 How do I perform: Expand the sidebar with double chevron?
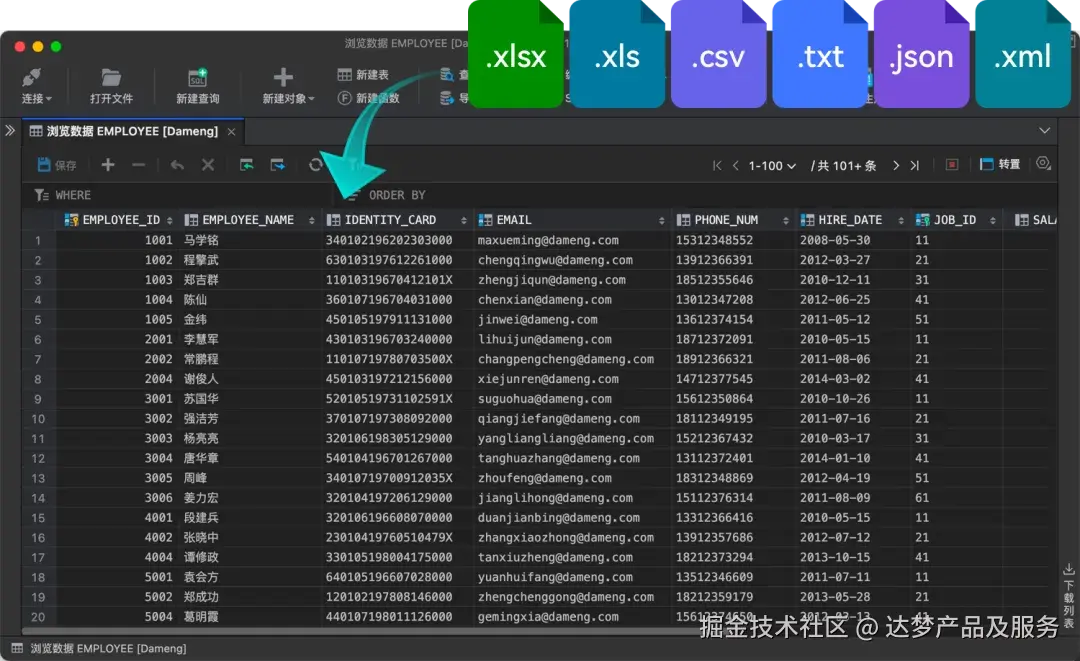pos(10,130)
